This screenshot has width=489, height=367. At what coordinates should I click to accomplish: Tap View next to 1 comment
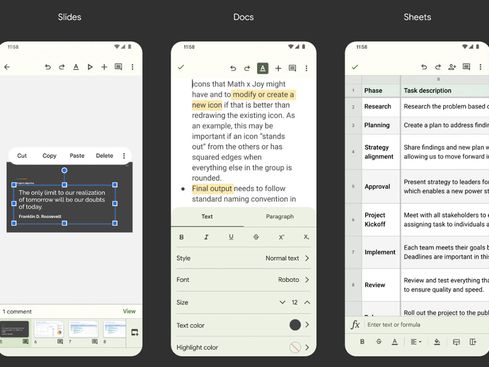[x=129, y=311]
